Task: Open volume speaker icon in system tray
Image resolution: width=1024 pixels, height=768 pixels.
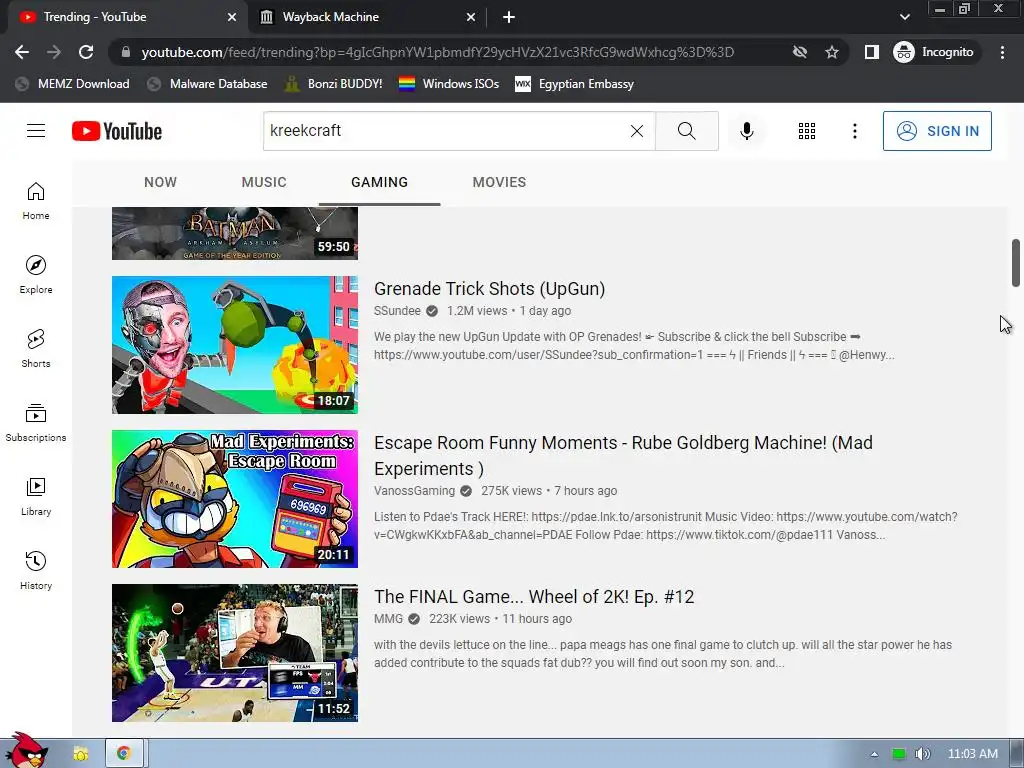Action: [922, 754]
